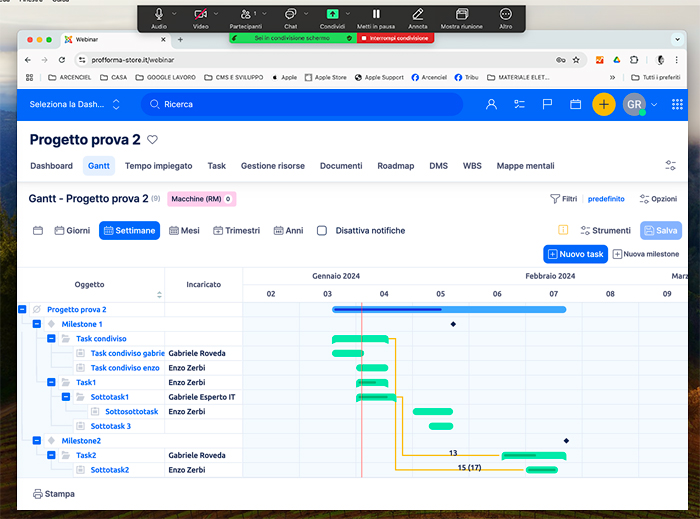Reload the browser page
The width and height of the screenshot is (700, 519).
click(x=62, y=60)
